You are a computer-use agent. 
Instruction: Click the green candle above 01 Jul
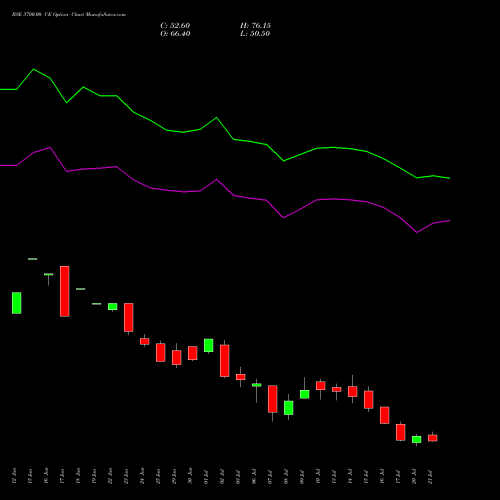(209, 345)
